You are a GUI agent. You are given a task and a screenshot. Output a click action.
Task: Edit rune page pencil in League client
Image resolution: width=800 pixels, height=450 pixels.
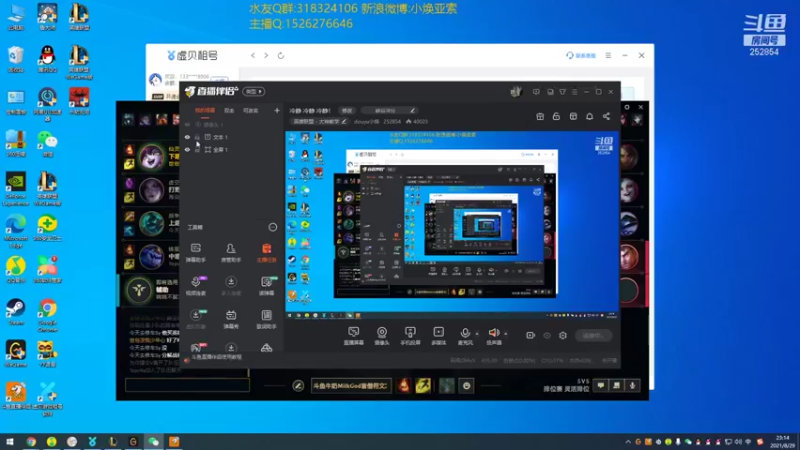[x=298, y=386]
